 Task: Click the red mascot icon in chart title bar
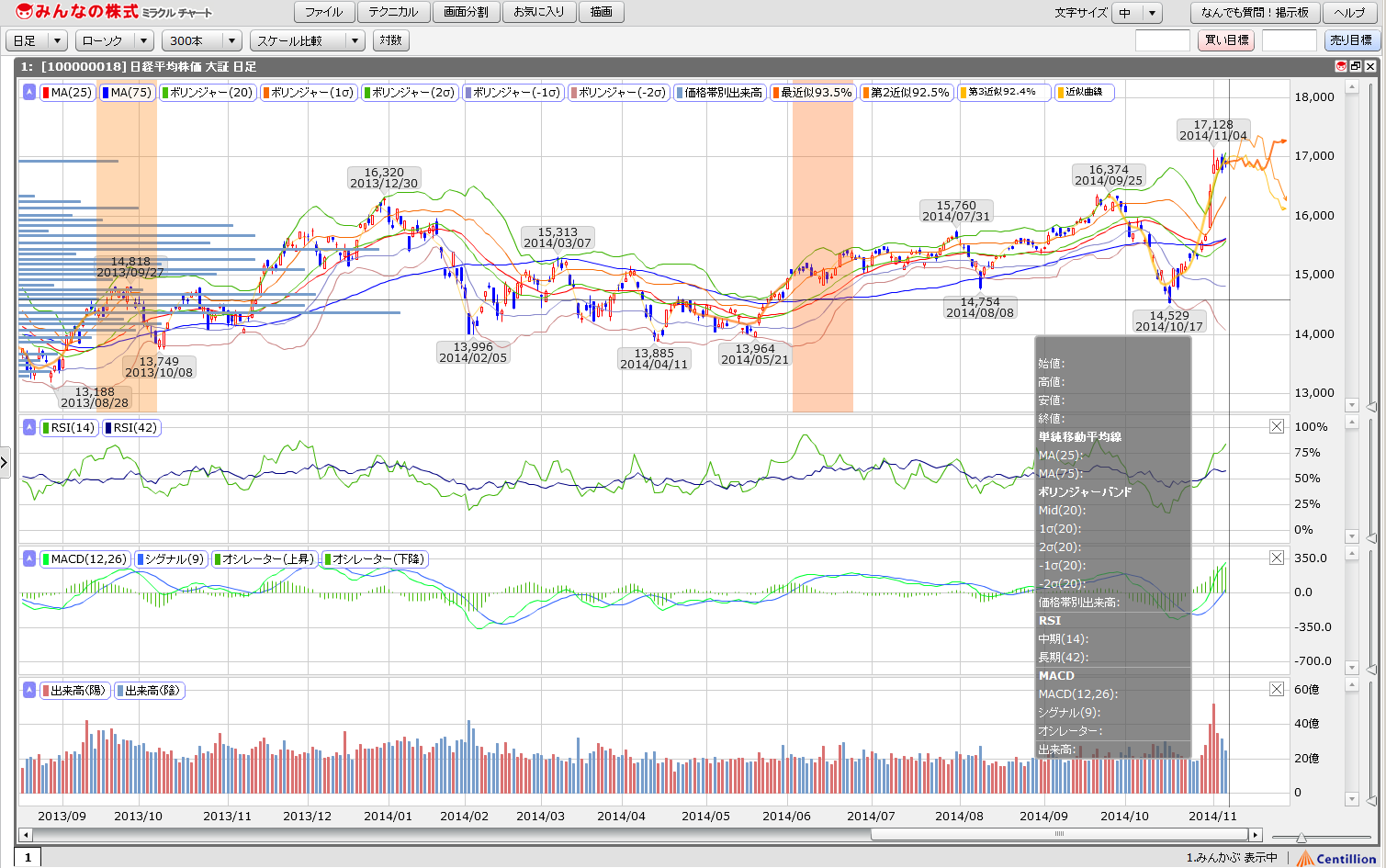click(1341, 66)
